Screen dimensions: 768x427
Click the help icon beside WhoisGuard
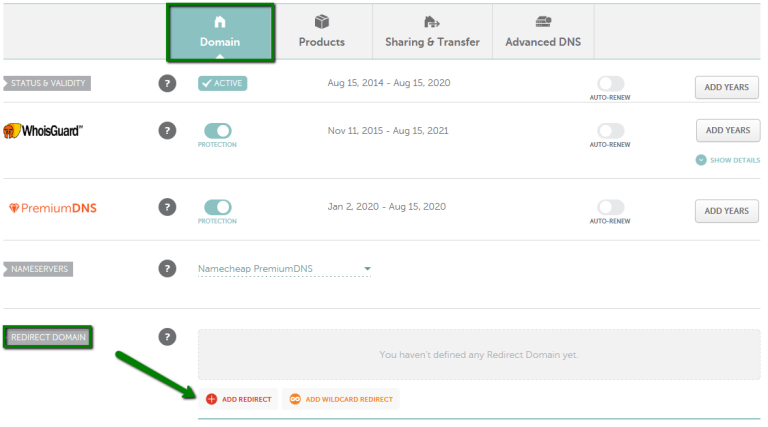pos(168,131)
